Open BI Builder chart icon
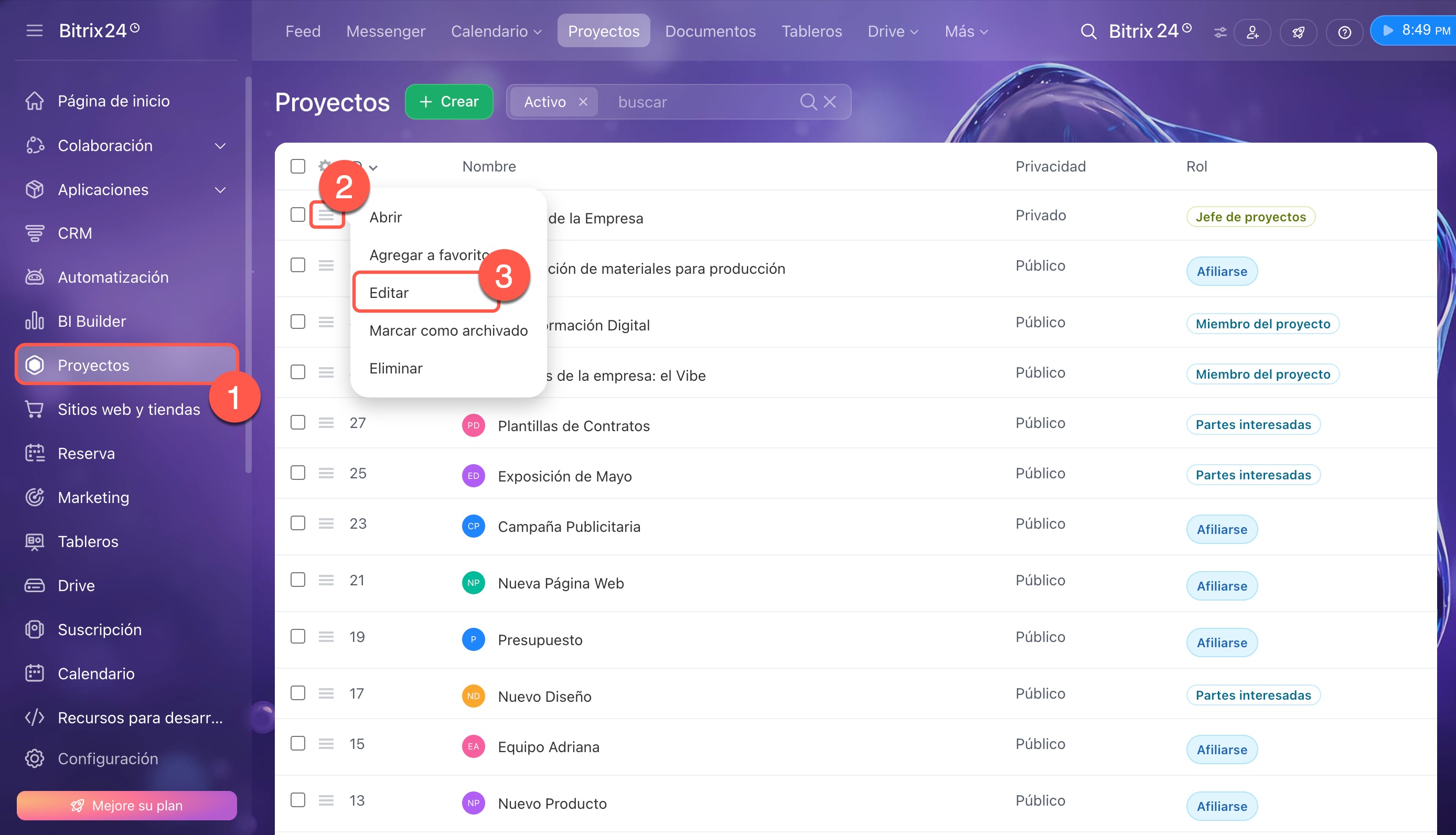This screenshot has width=1456, height=835. pos(35,321)
